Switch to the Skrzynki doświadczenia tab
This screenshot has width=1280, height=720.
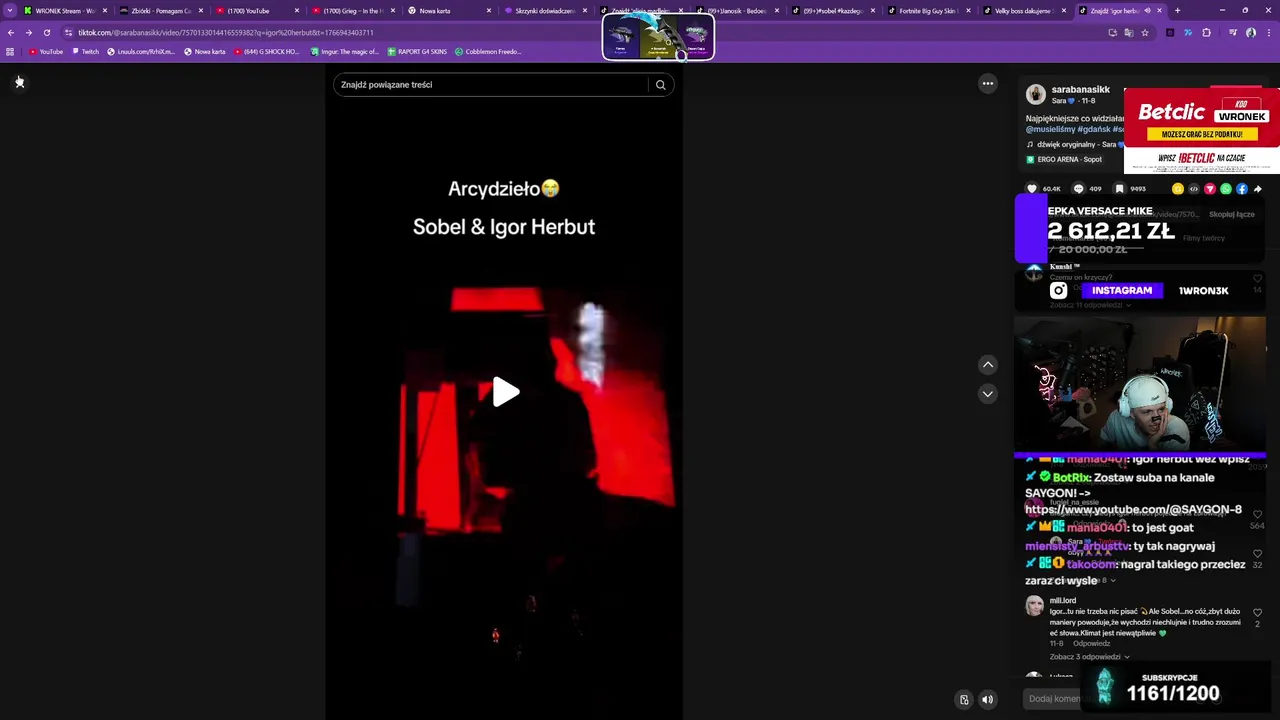[x=544, y=11]
